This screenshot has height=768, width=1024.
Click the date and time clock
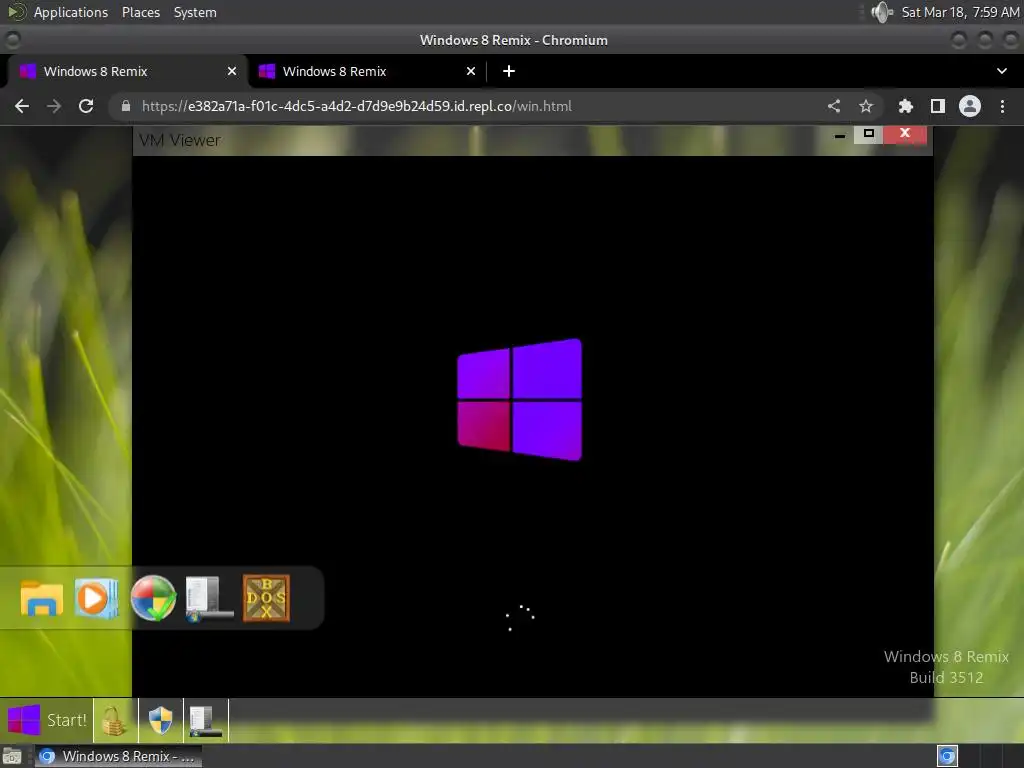click(x=960, y=12)
